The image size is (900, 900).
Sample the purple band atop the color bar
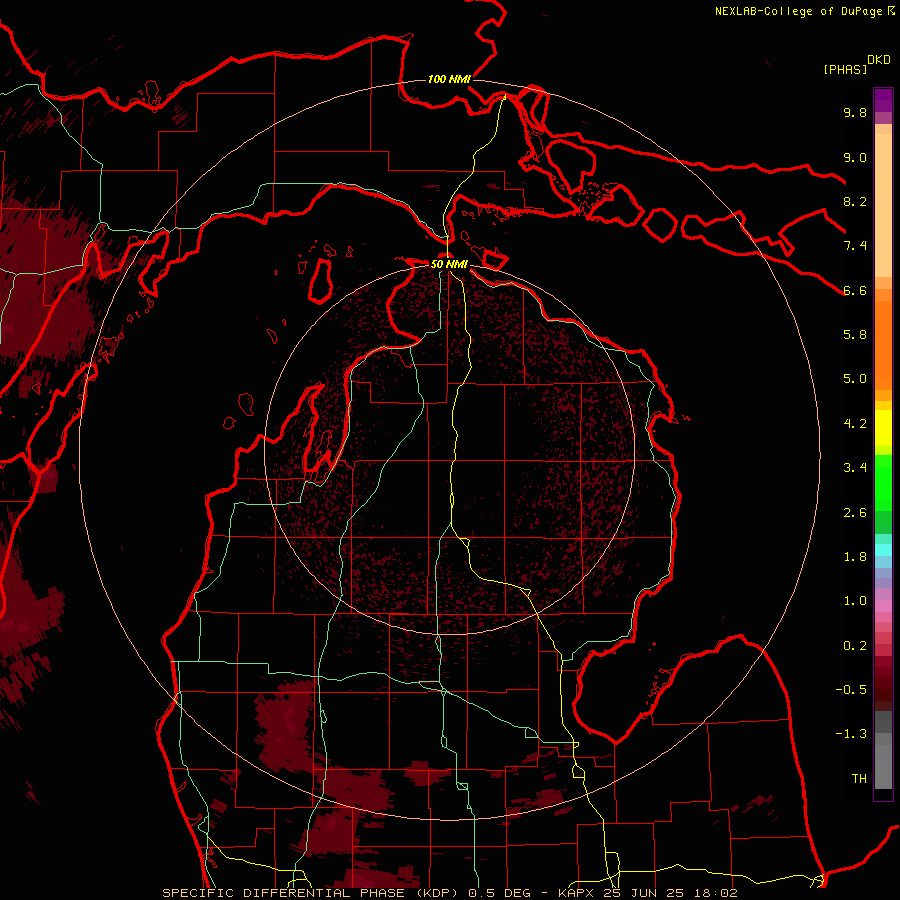[x=883, y=100]
